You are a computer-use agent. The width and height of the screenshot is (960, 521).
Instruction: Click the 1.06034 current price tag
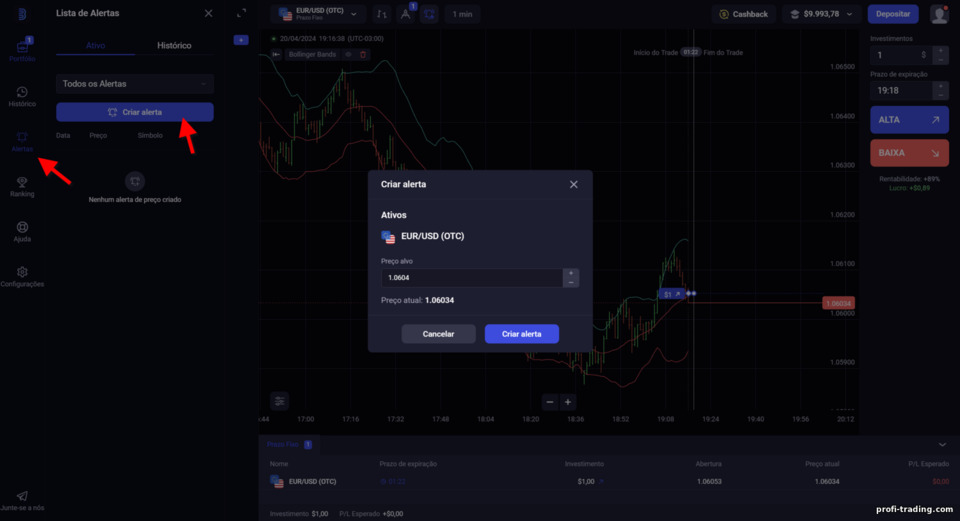[x=838, y=303]
